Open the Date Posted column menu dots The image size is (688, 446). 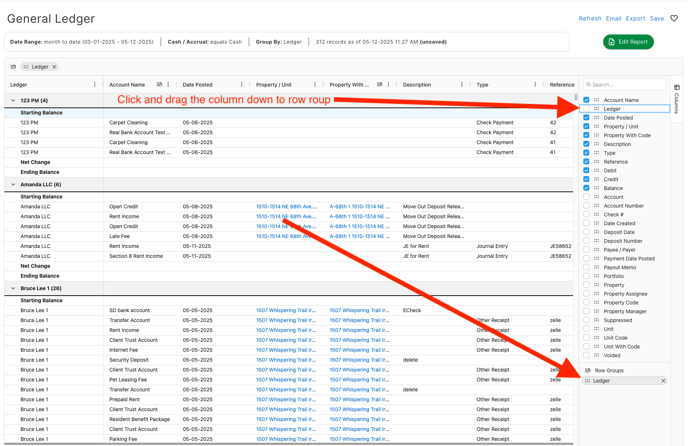(x=242, y=85)
